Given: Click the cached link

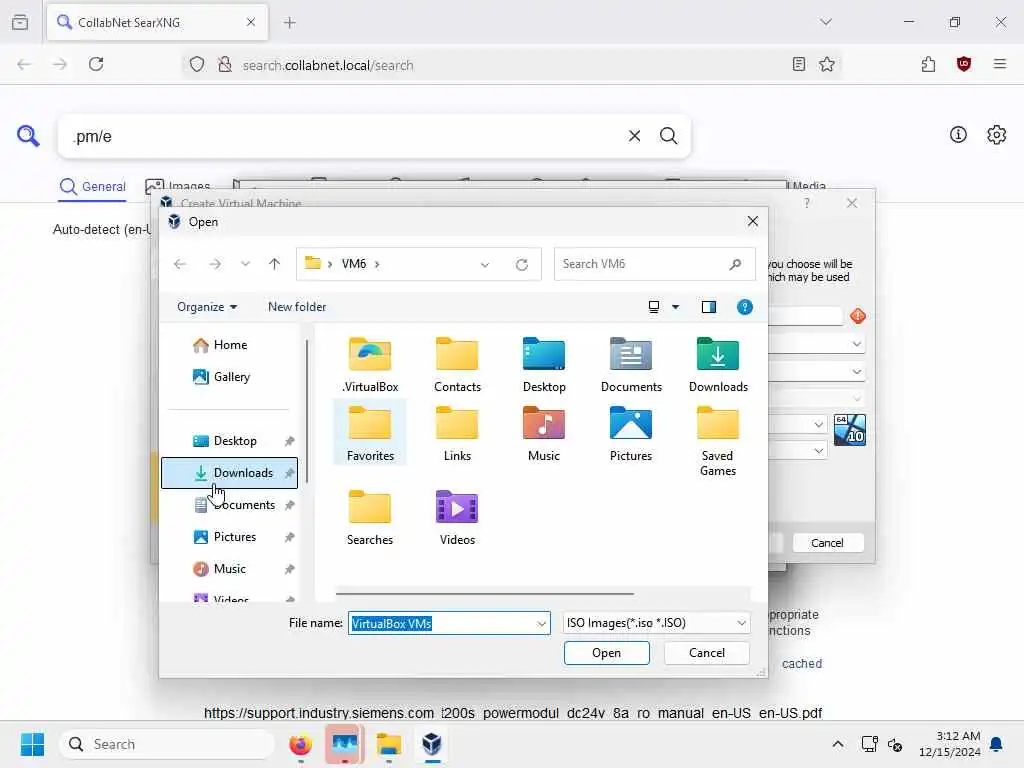Looking at the screenshot, I should click(x=802, y=664).
